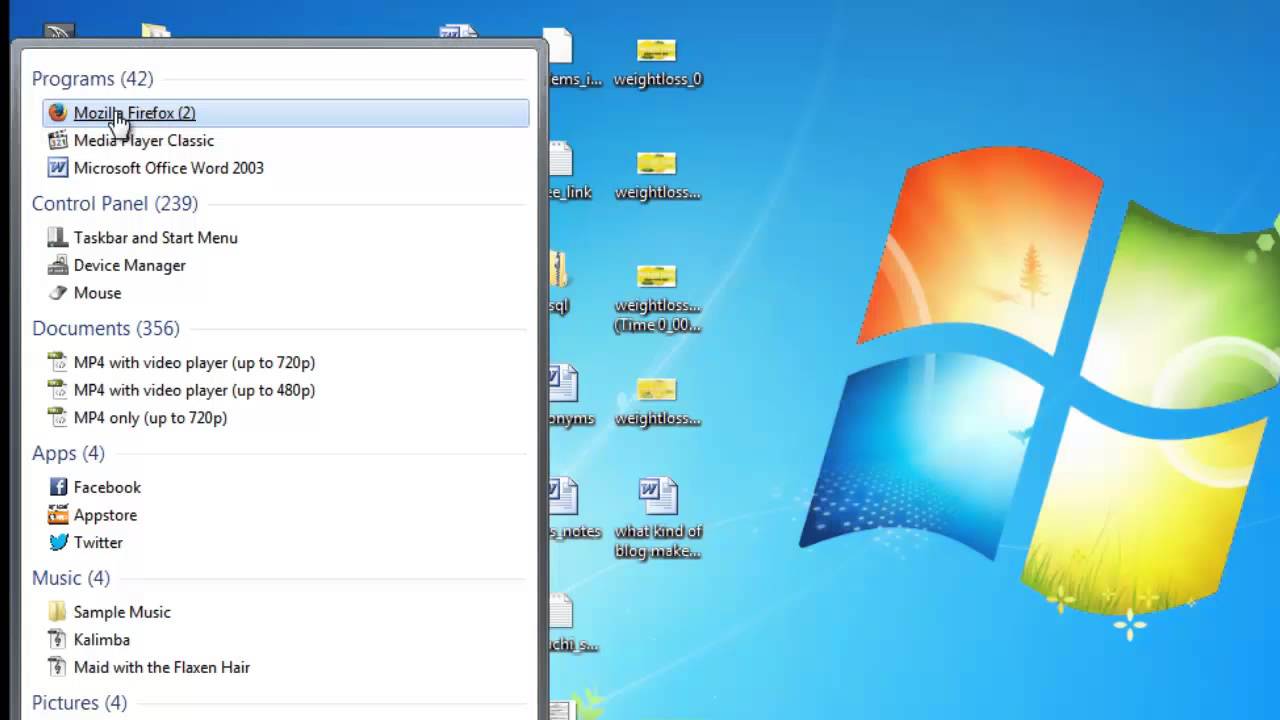Open the Appstore app
This screenshot has height=720, width=1280.
click(105, 514)
